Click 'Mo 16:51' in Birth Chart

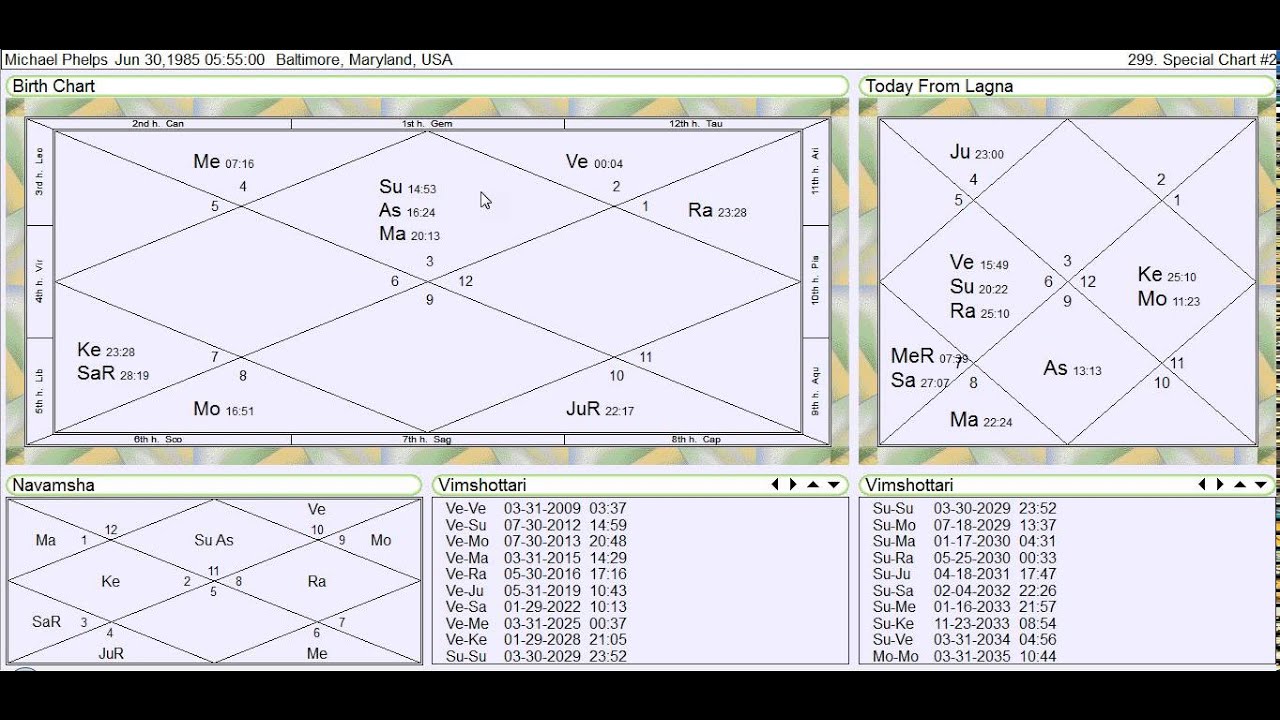pos(223,409)
